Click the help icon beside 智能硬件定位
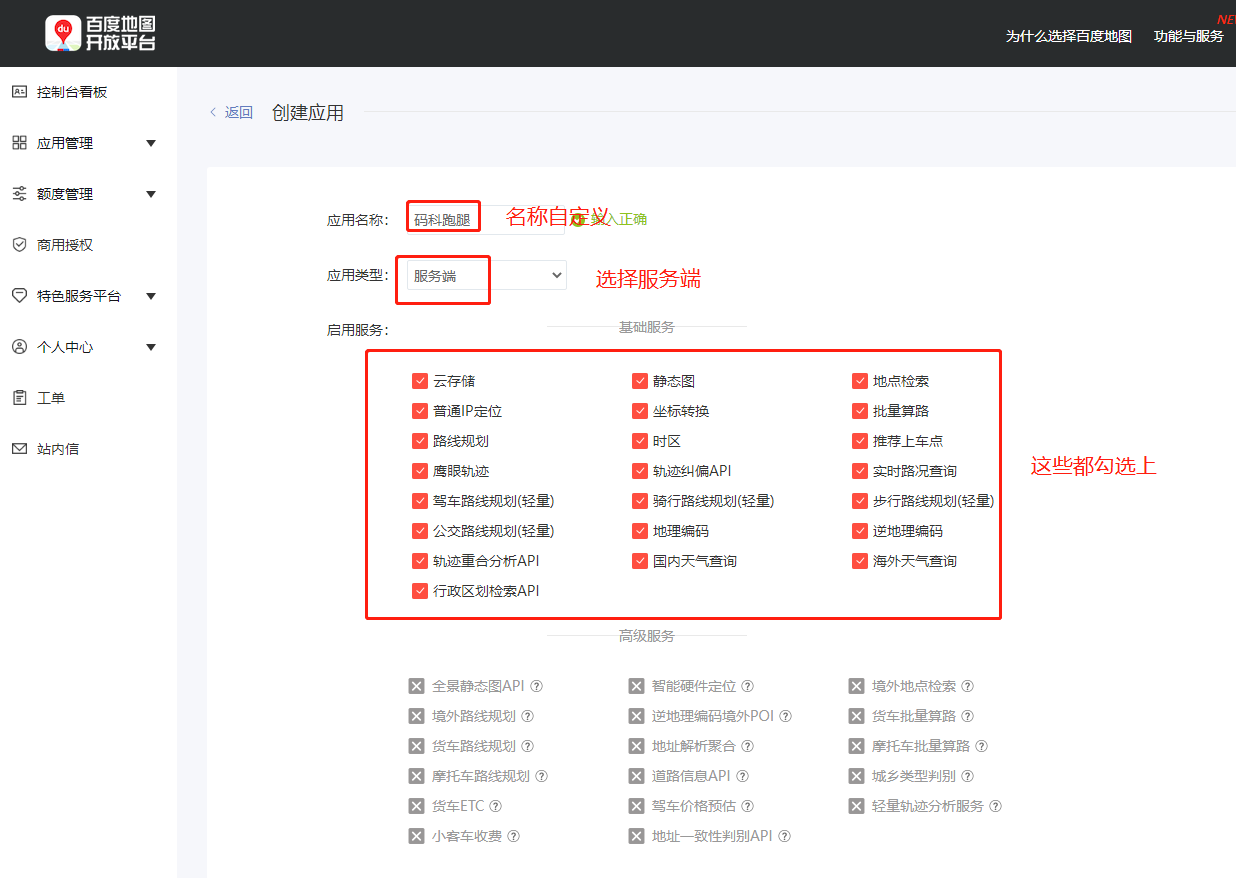Viewport: 1236px width, 878px height. pyautogui.click(x=748, y=686)
